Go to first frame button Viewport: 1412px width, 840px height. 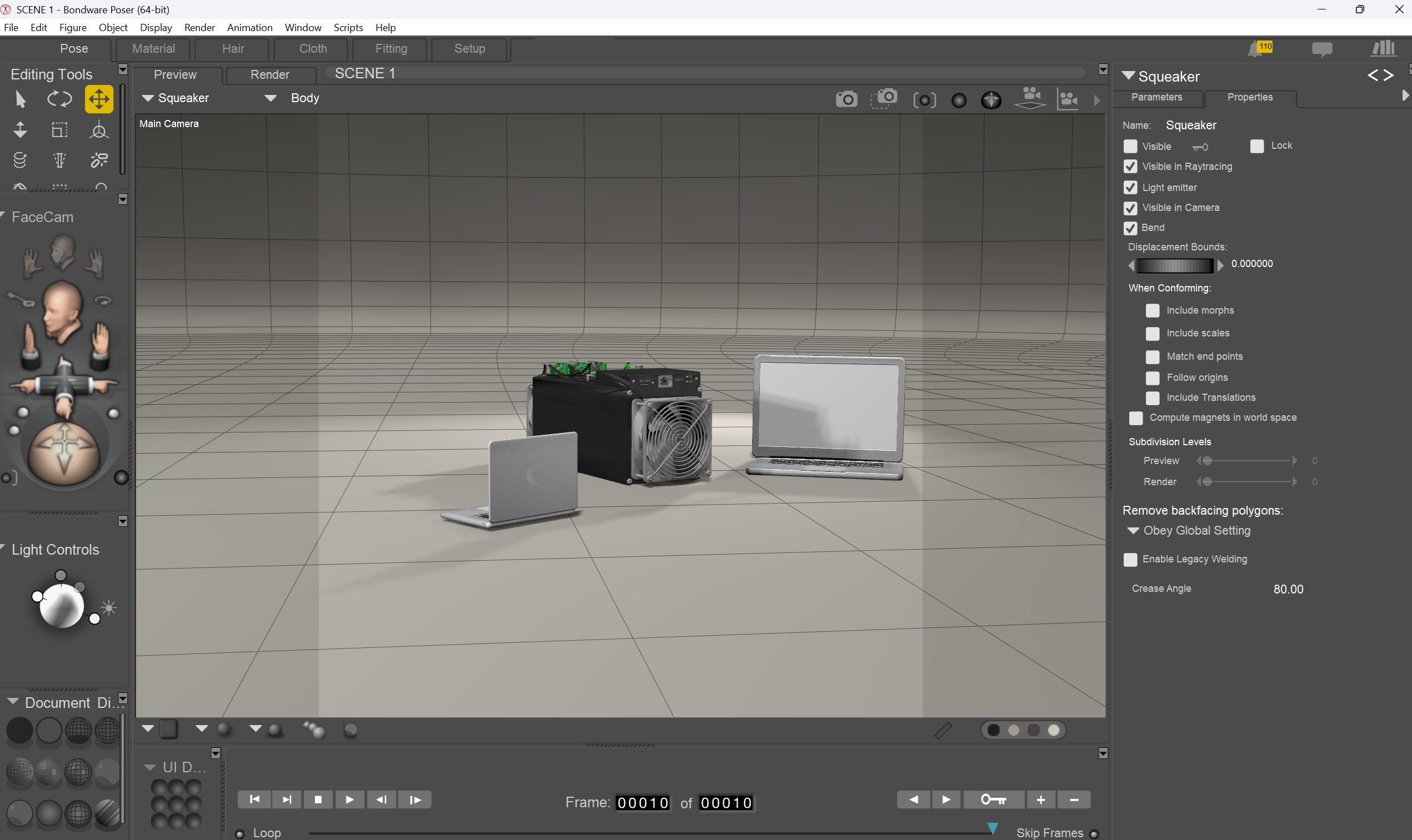255,800
